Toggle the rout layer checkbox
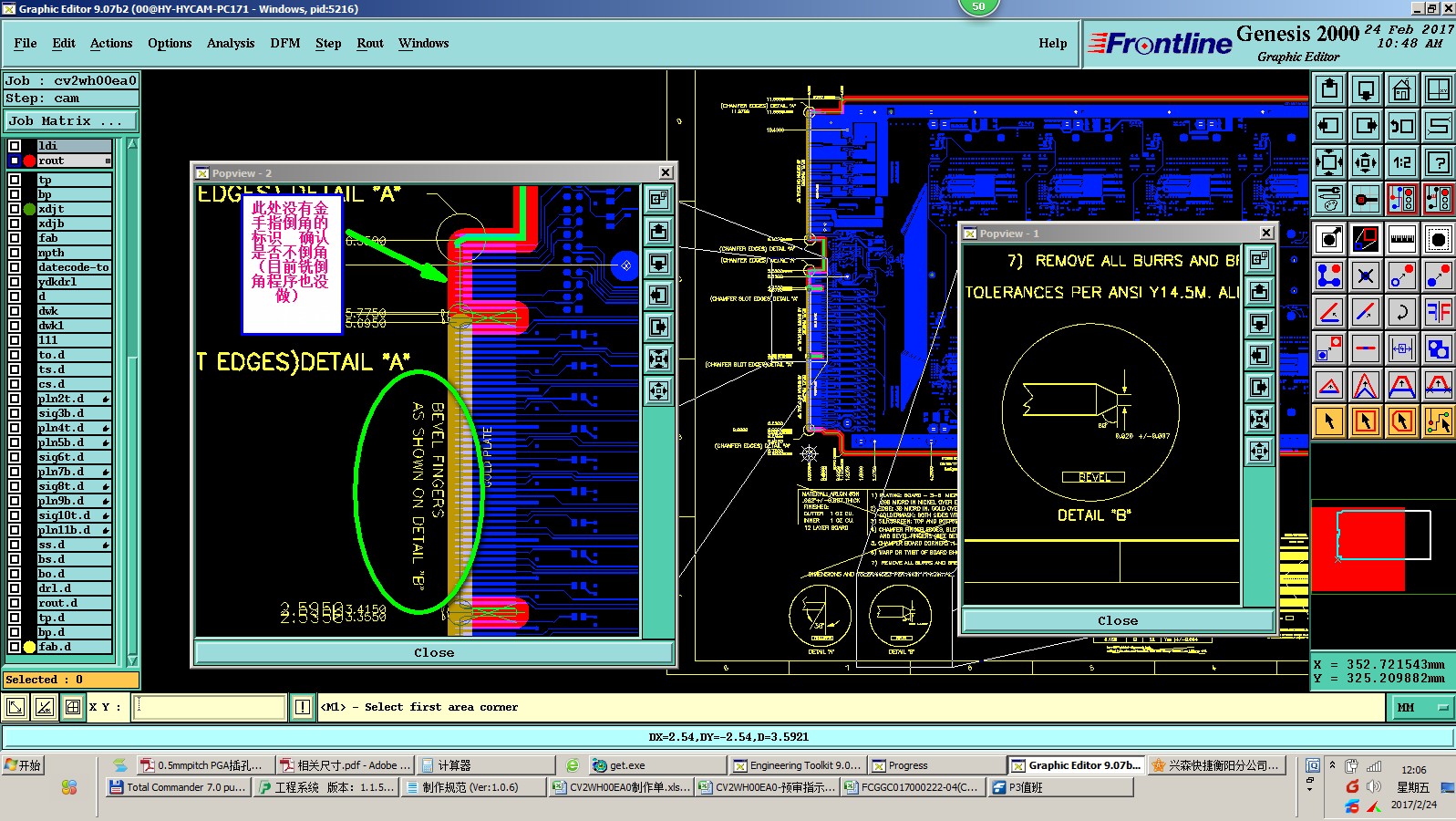The width and height of the screenshot is (1456, 821). [15, 161]
